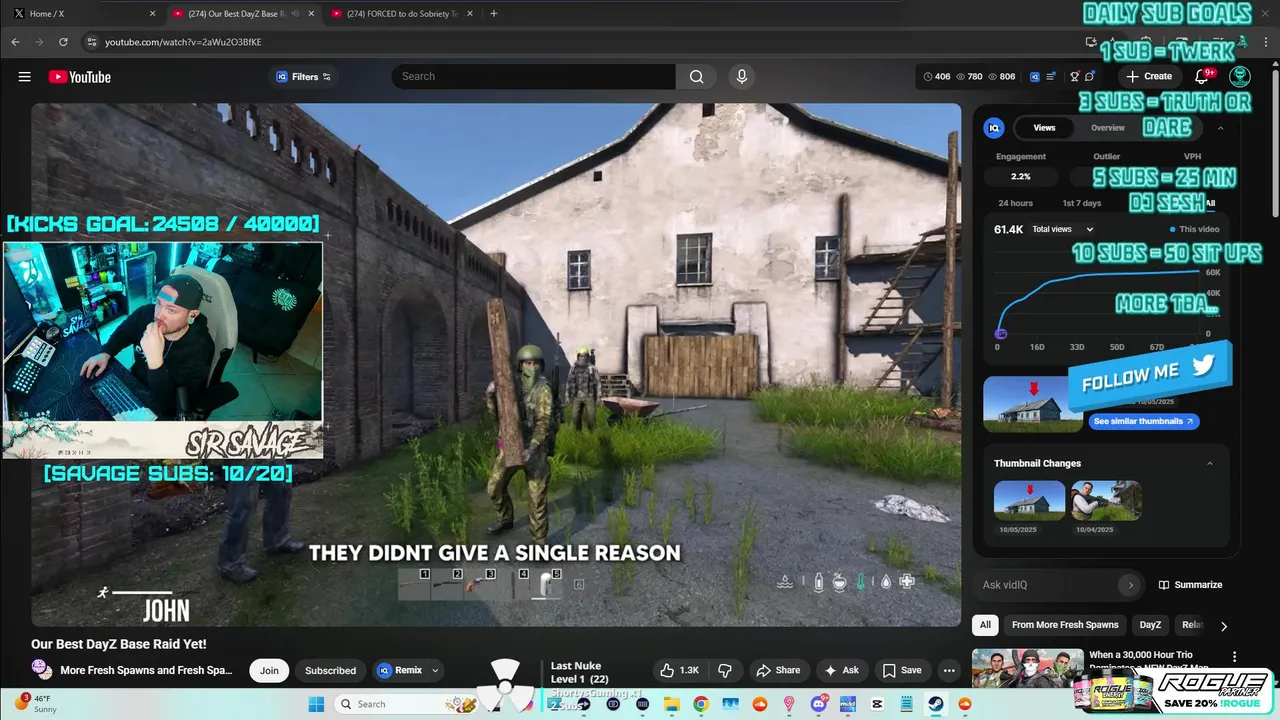Screen dimensions: 1280x720
Task: Reload the page with the refresh icon
Action: 63,42
